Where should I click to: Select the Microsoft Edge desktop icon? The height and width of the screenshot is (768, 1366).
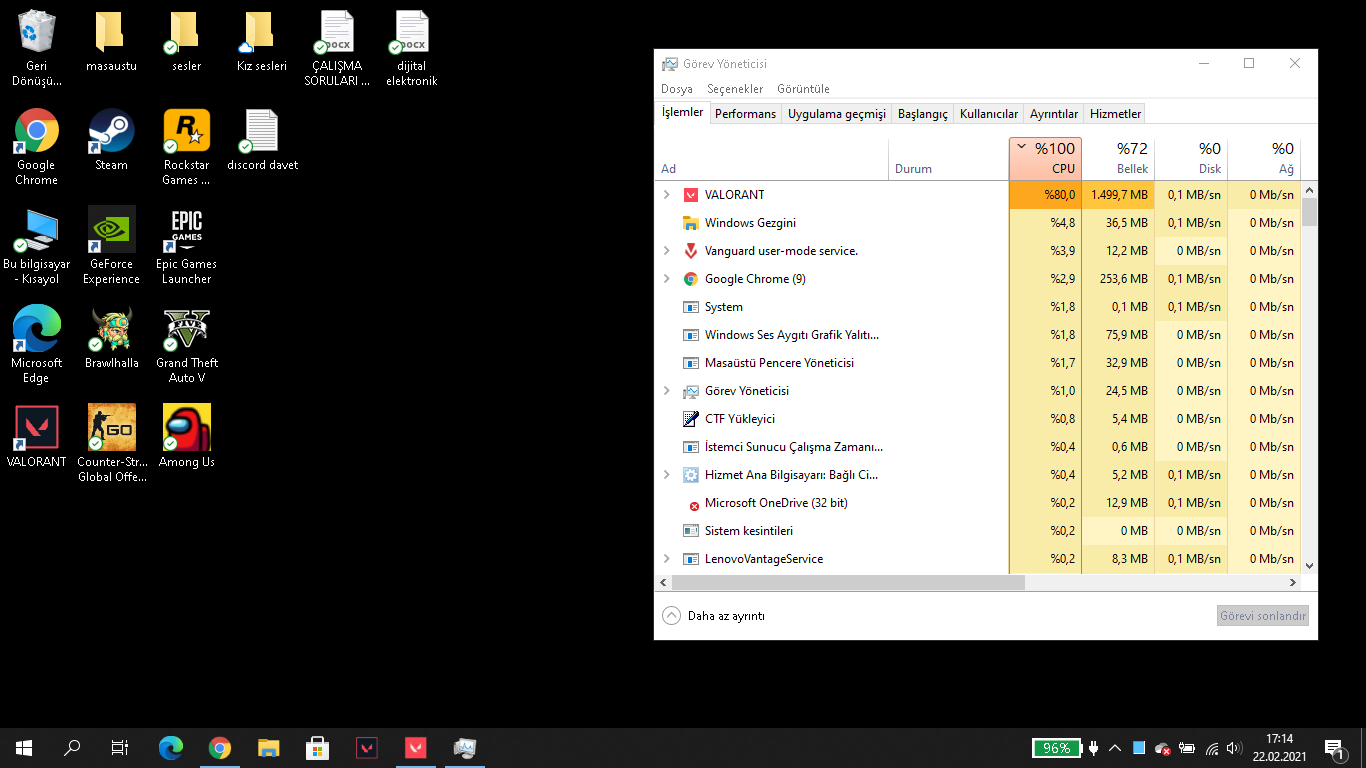tap(37, 345)
